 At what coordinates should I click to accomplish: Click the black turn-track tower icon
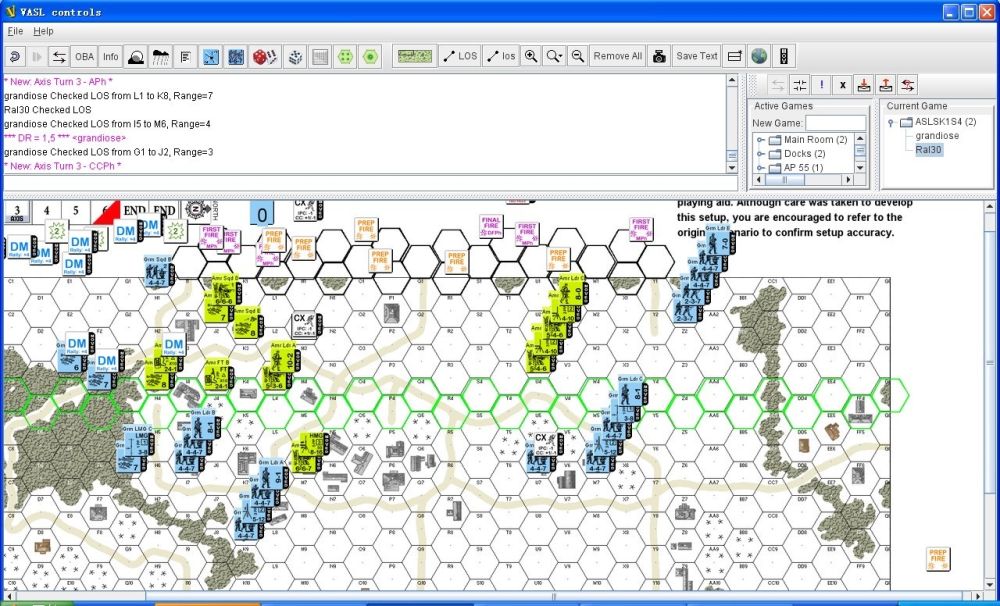click(784, 56)
